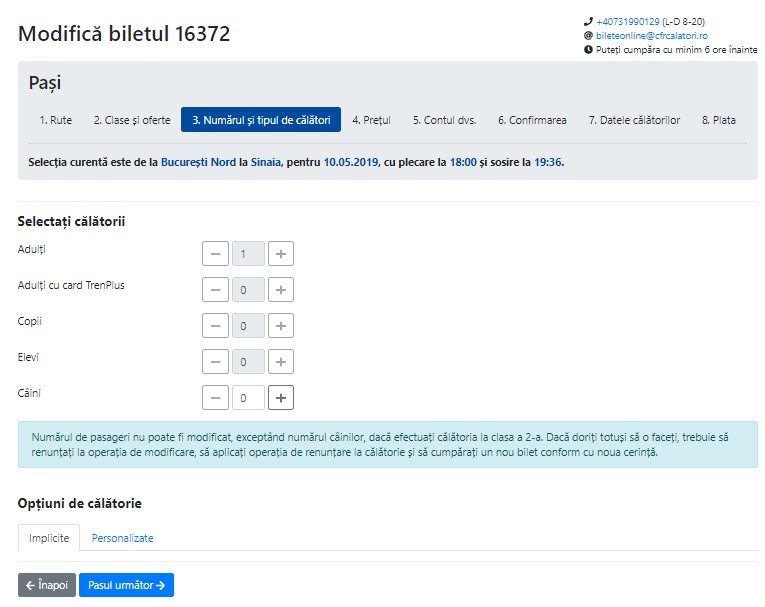
Task: Click the Adulți quantity field
Action: (x=248, y=254)
